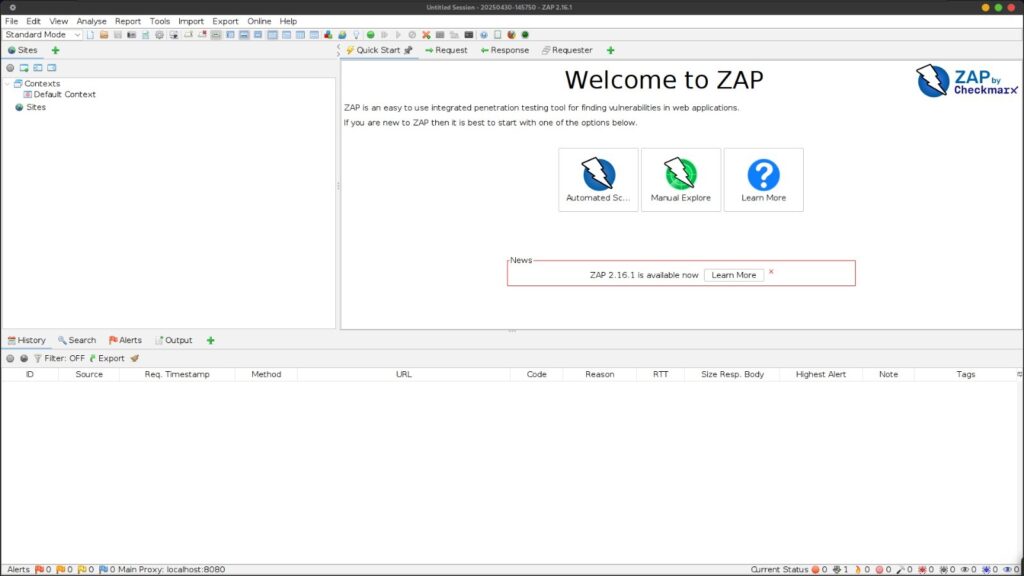The height and width of the screenshot is (576, 1024).
Task: Add a tab next to Sites with green plus
Action: coord(56,50)
